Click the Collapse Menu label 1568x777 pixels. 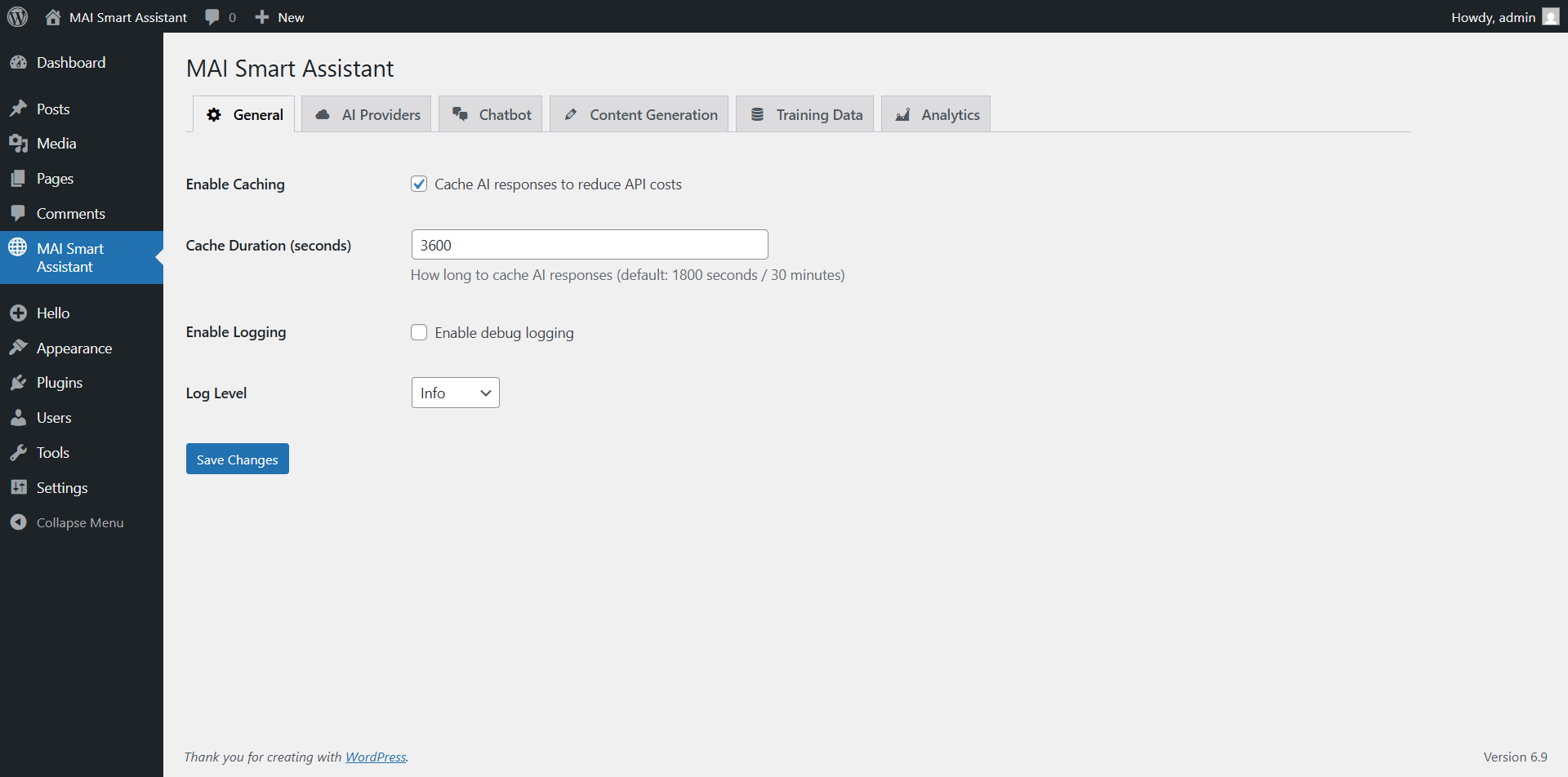80,523
